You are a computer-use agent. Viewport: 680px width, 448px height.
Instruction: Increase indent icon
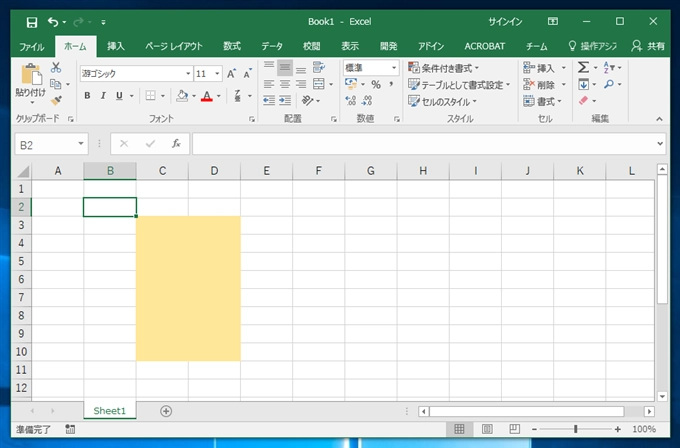285,101
